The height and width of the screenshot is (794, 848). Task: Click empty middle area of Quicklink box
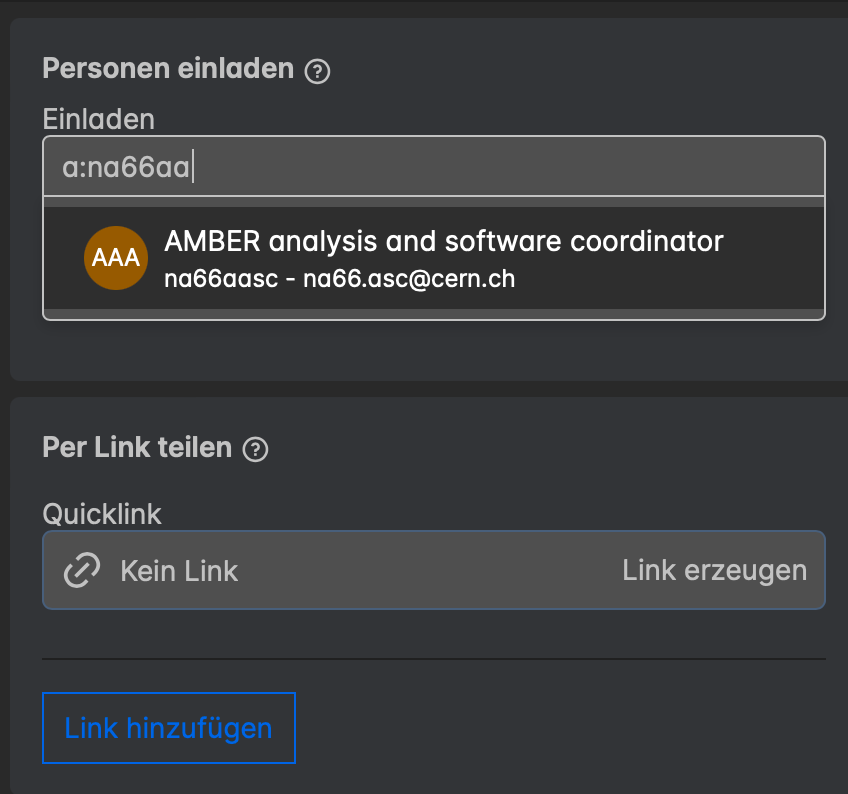click(x=430, y=571)
